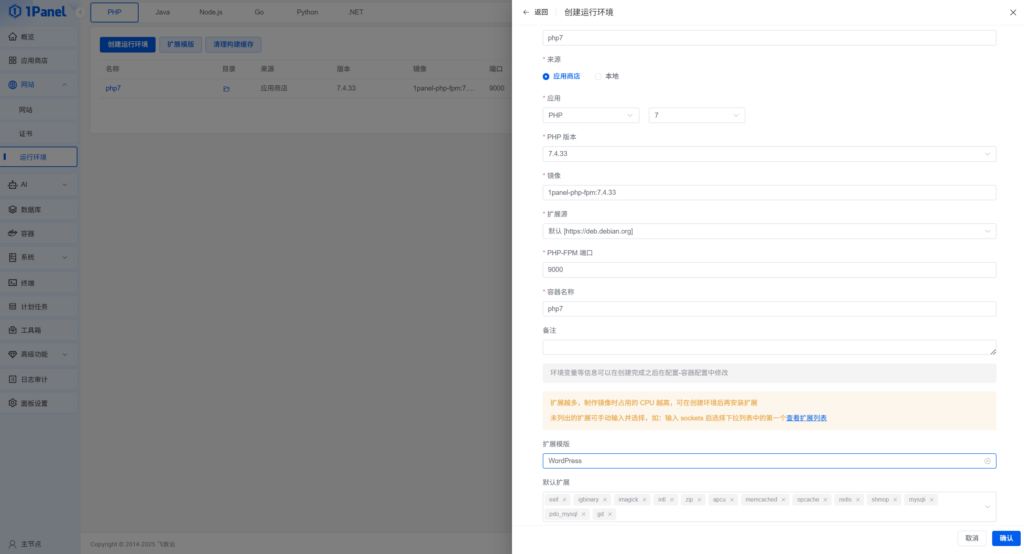Image resolution: width=1024 pixels, height=554 pixels.
Task: Expand the 高级功能 sidebar group
Action: click(65, 354)
